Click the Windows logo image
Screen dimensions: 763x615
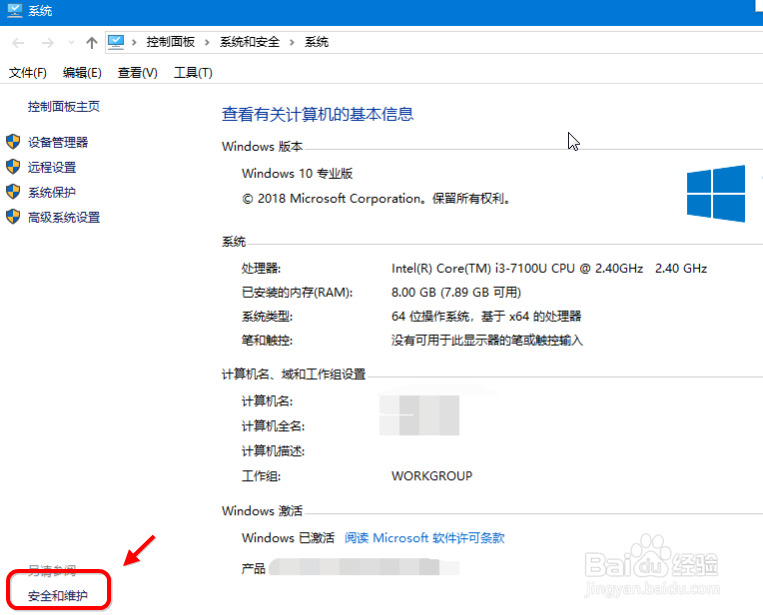click(716, 194)
